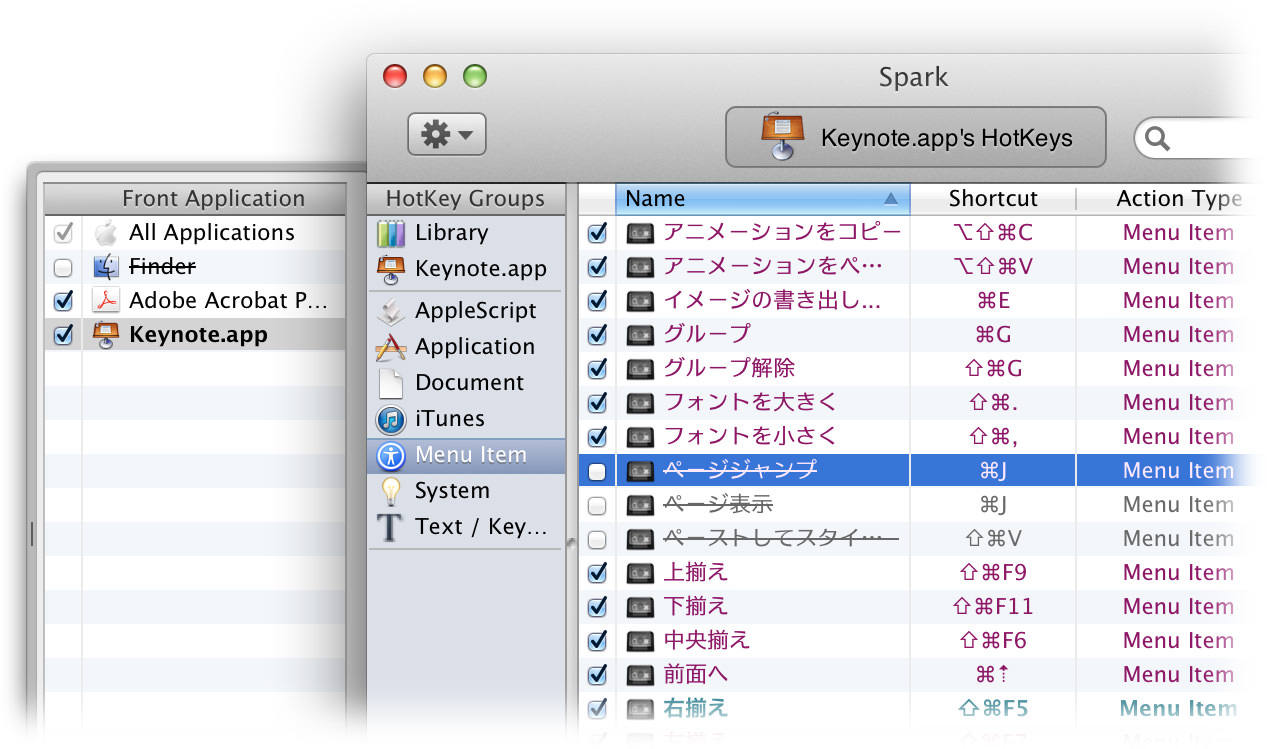
Task: Select the Application group icon
Action: pyautogui.click(x=390, y=347)
